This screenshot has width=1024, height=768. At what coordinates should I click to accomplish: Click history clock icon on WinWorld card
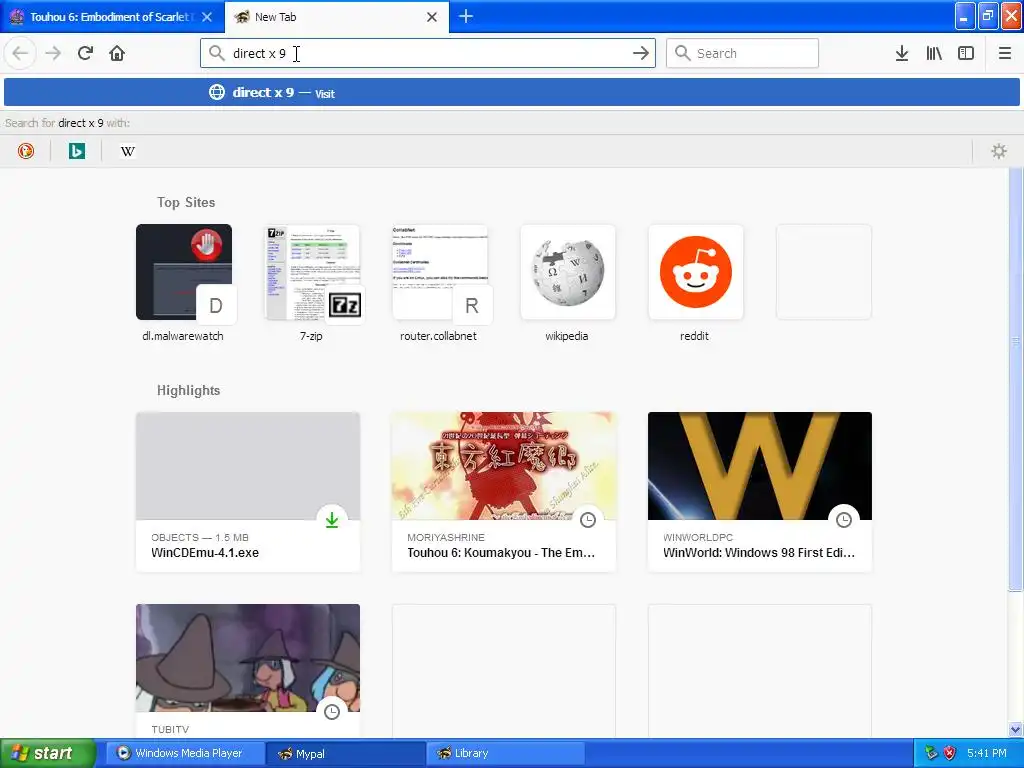844,520
